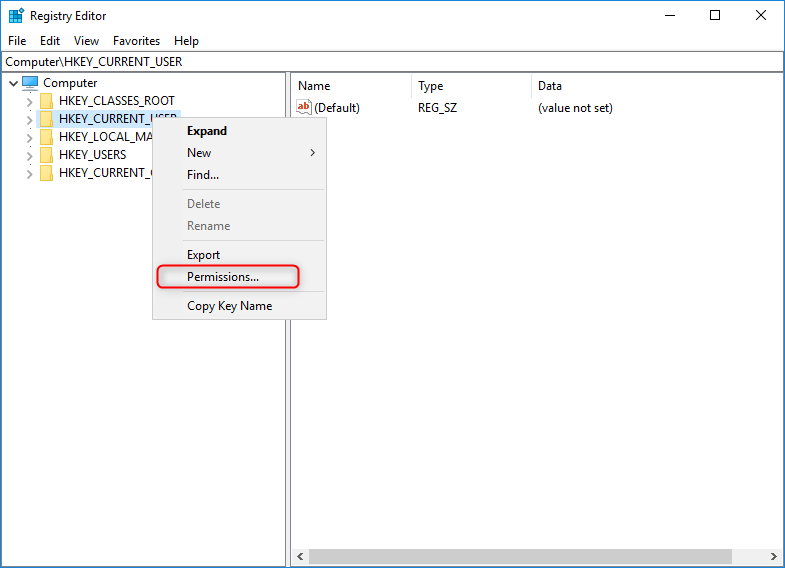Select Copy Key Name option
The image size is (785, 568).
coord(229,306)
